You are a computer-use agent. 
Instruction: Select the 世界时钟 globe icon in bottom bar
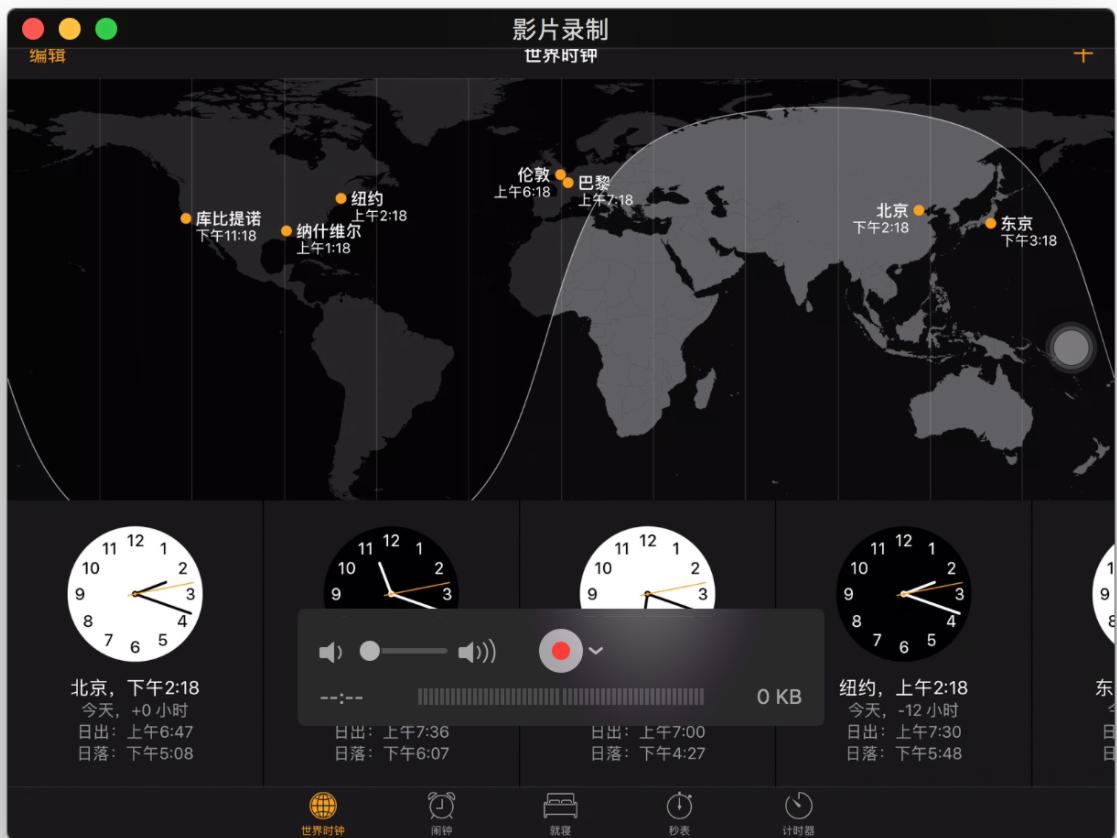pyautogui.click(x=321, y=805)
